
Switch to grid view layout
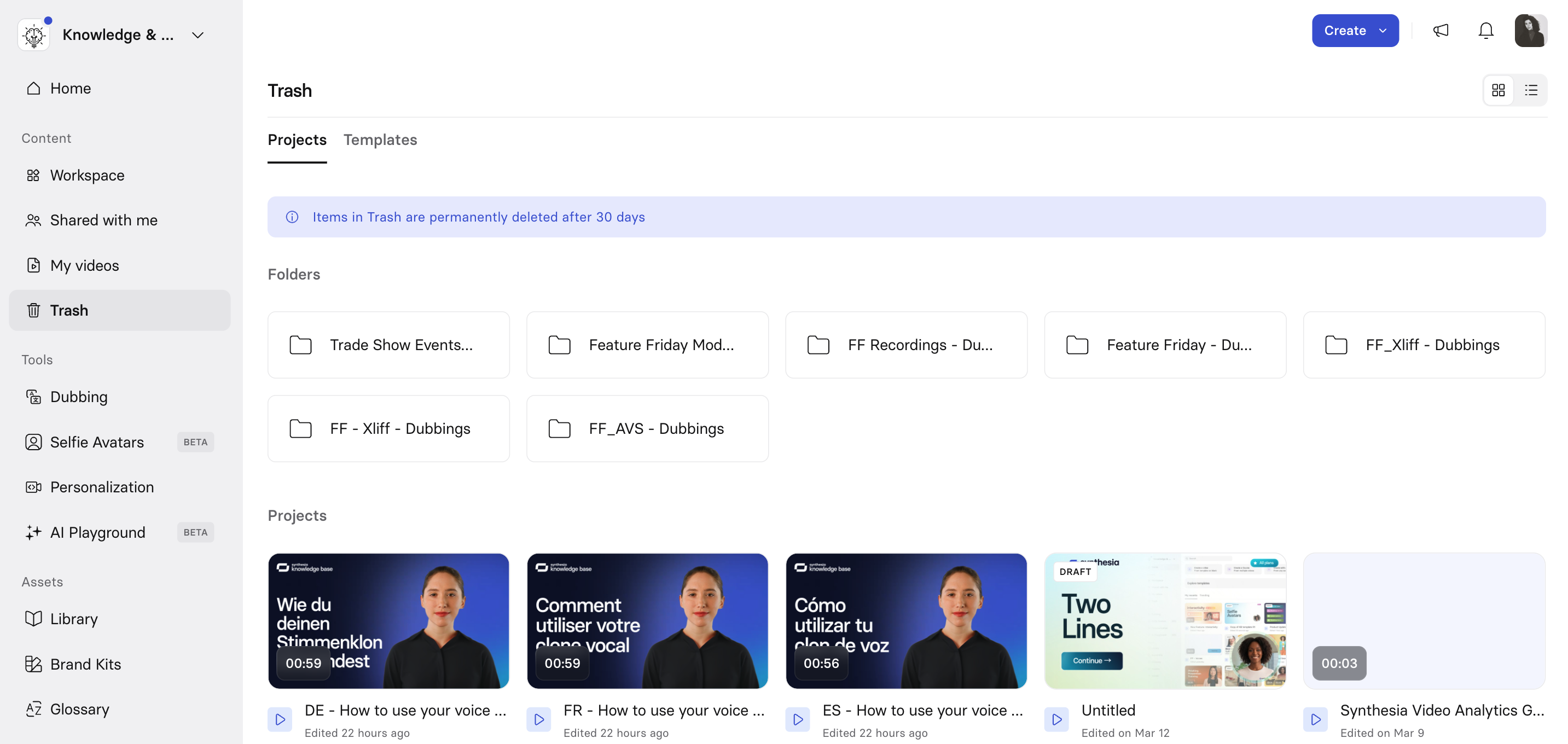tap(1498, 90)
